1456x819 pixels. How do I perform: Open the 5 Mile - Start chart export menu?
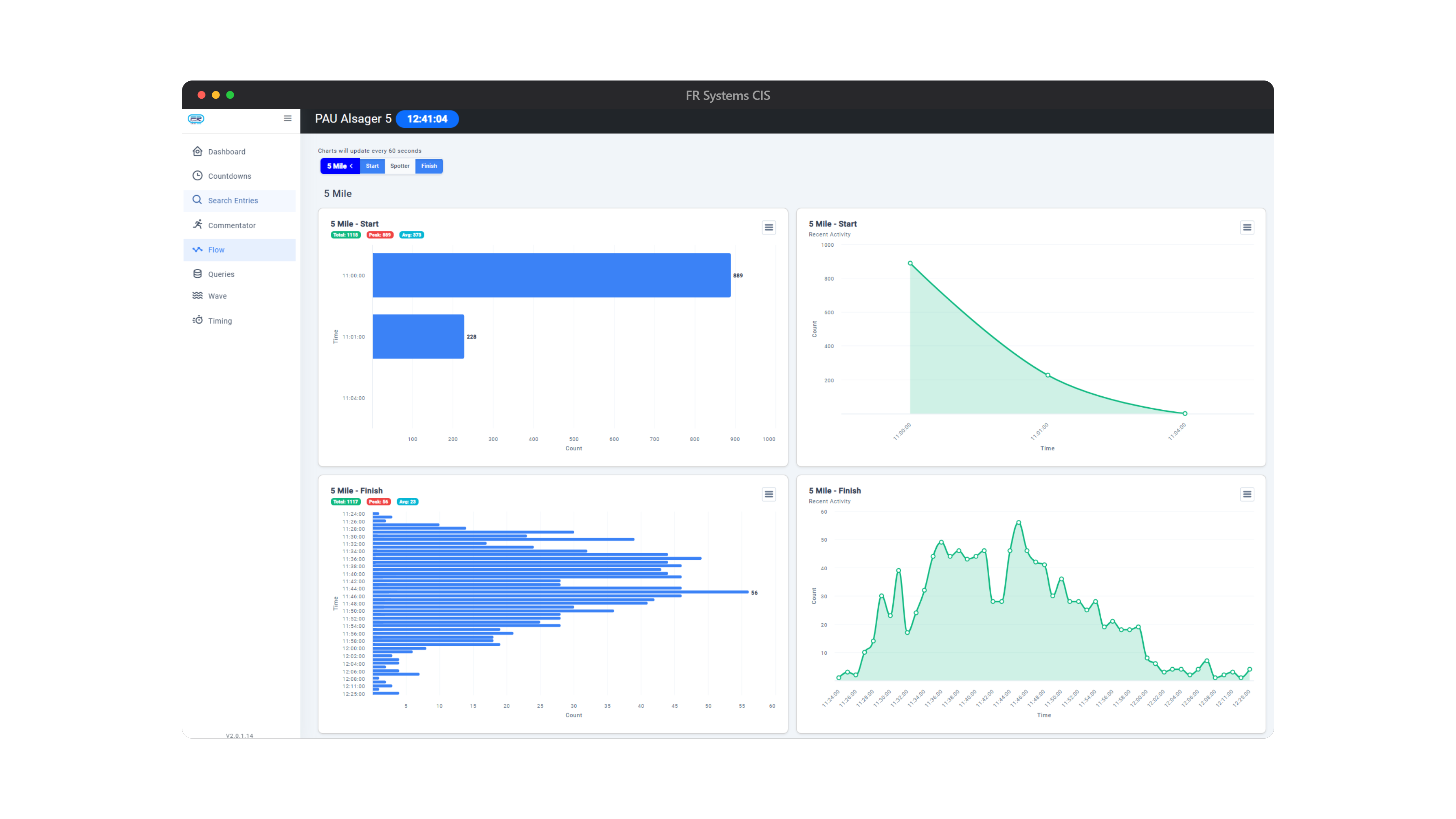pyautogui.click(x=769, y=227)
